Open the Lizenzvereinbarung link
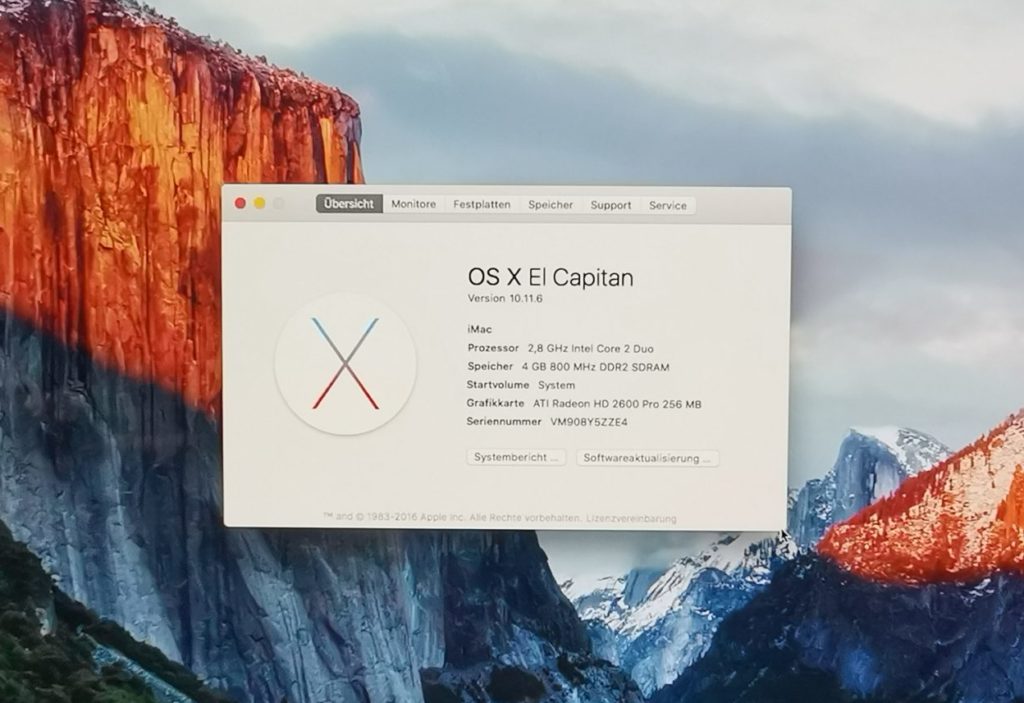Viewport: 1024px width, 703px height. click(631, 519)
